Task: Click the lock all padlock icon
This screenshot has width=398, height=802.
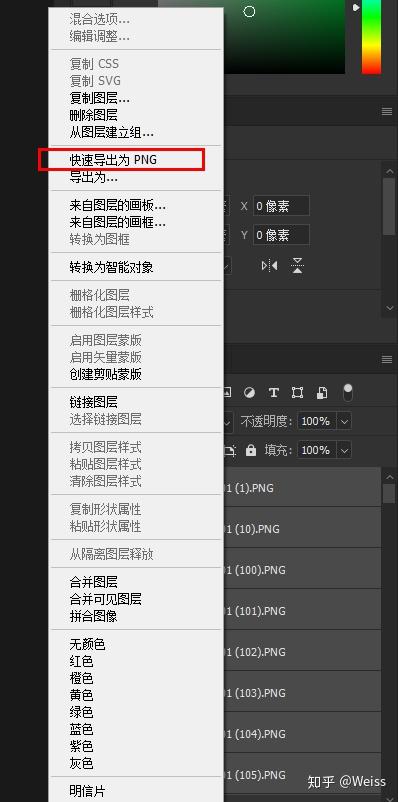Action: pyautogui.click(x=251, y=450)
